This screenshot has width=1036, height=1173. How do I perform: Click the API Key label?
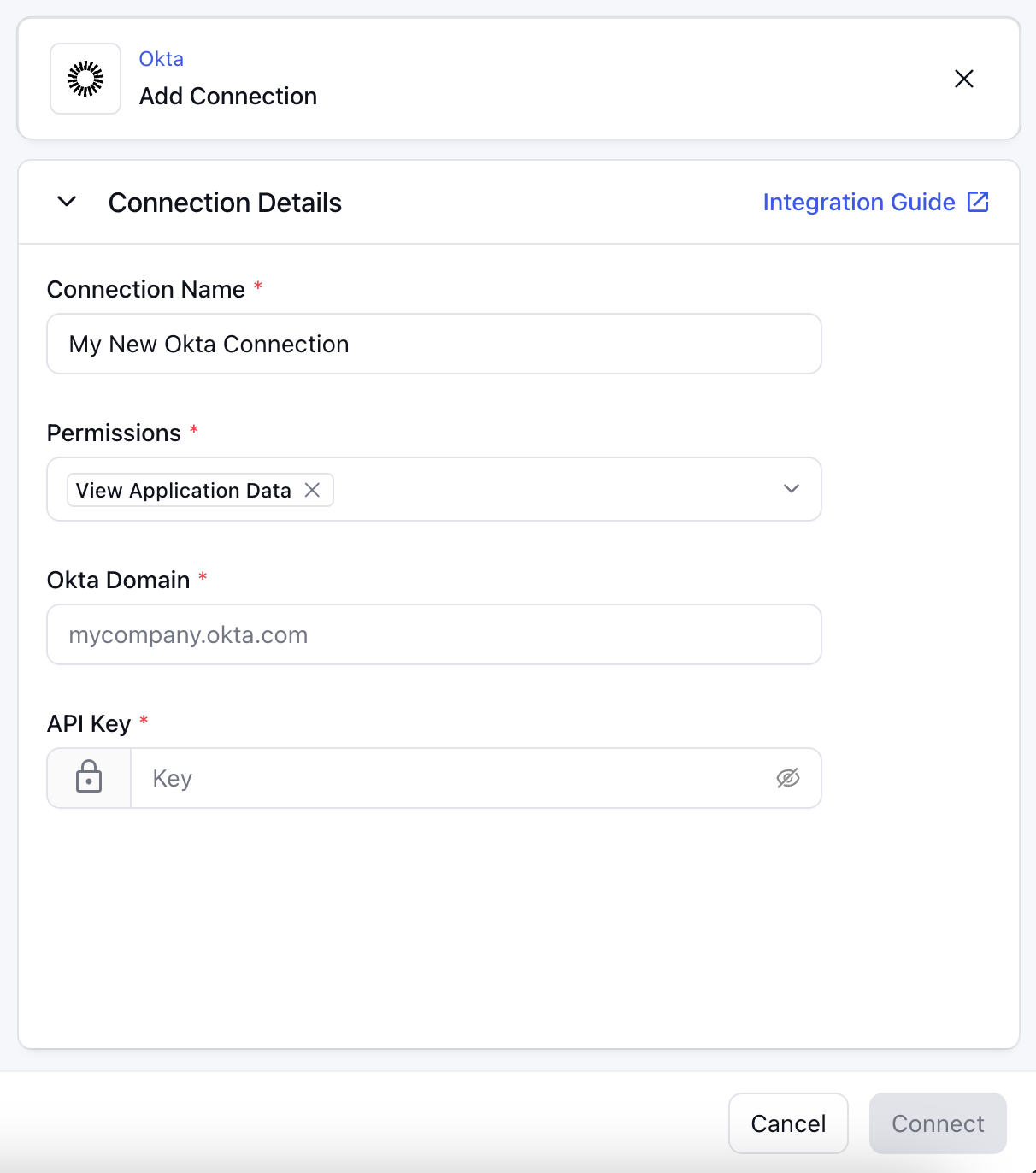click(89, 724)
